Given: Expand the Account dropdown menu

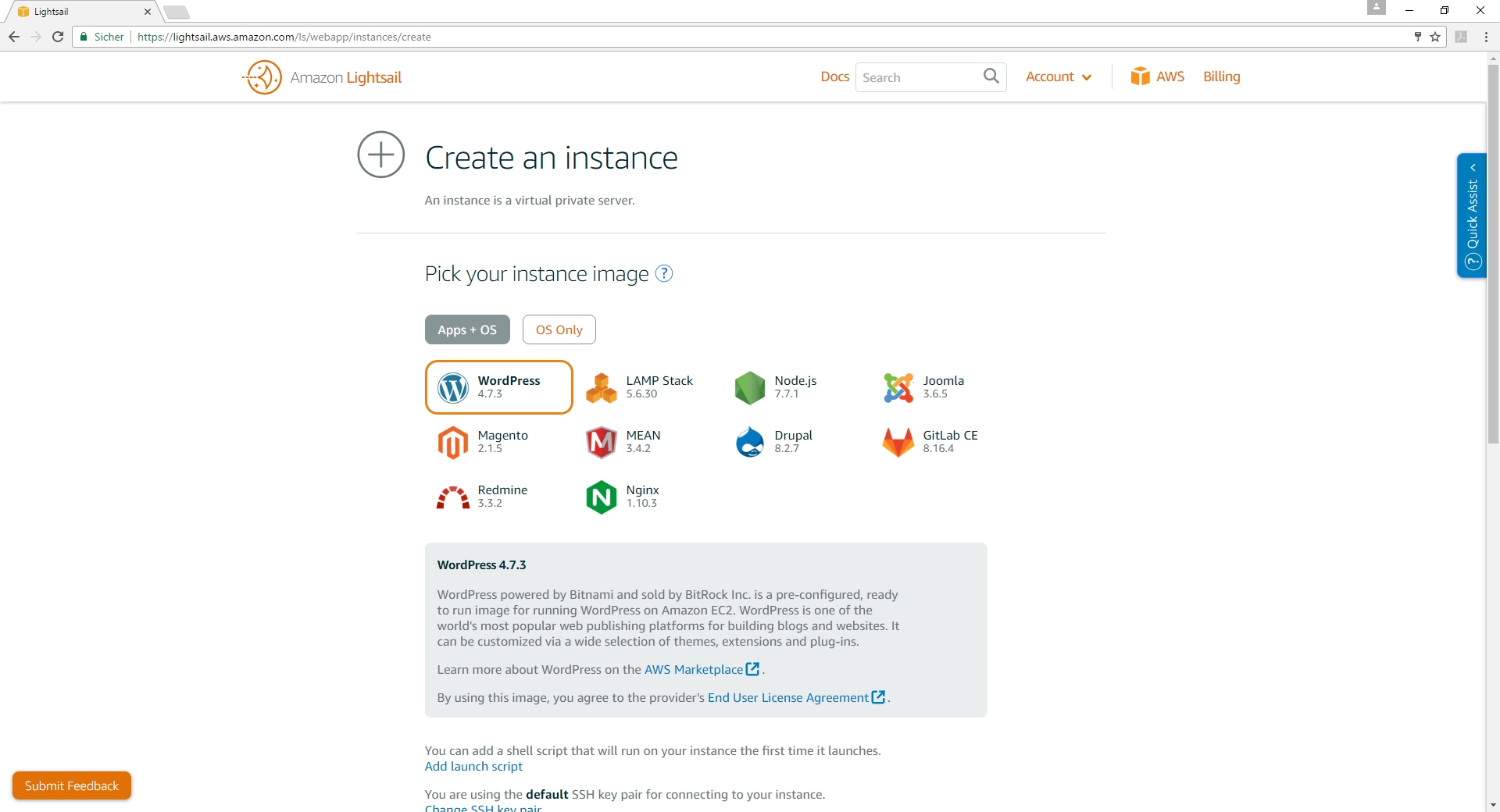Looking at the screenshot, I should point(1059,77).
